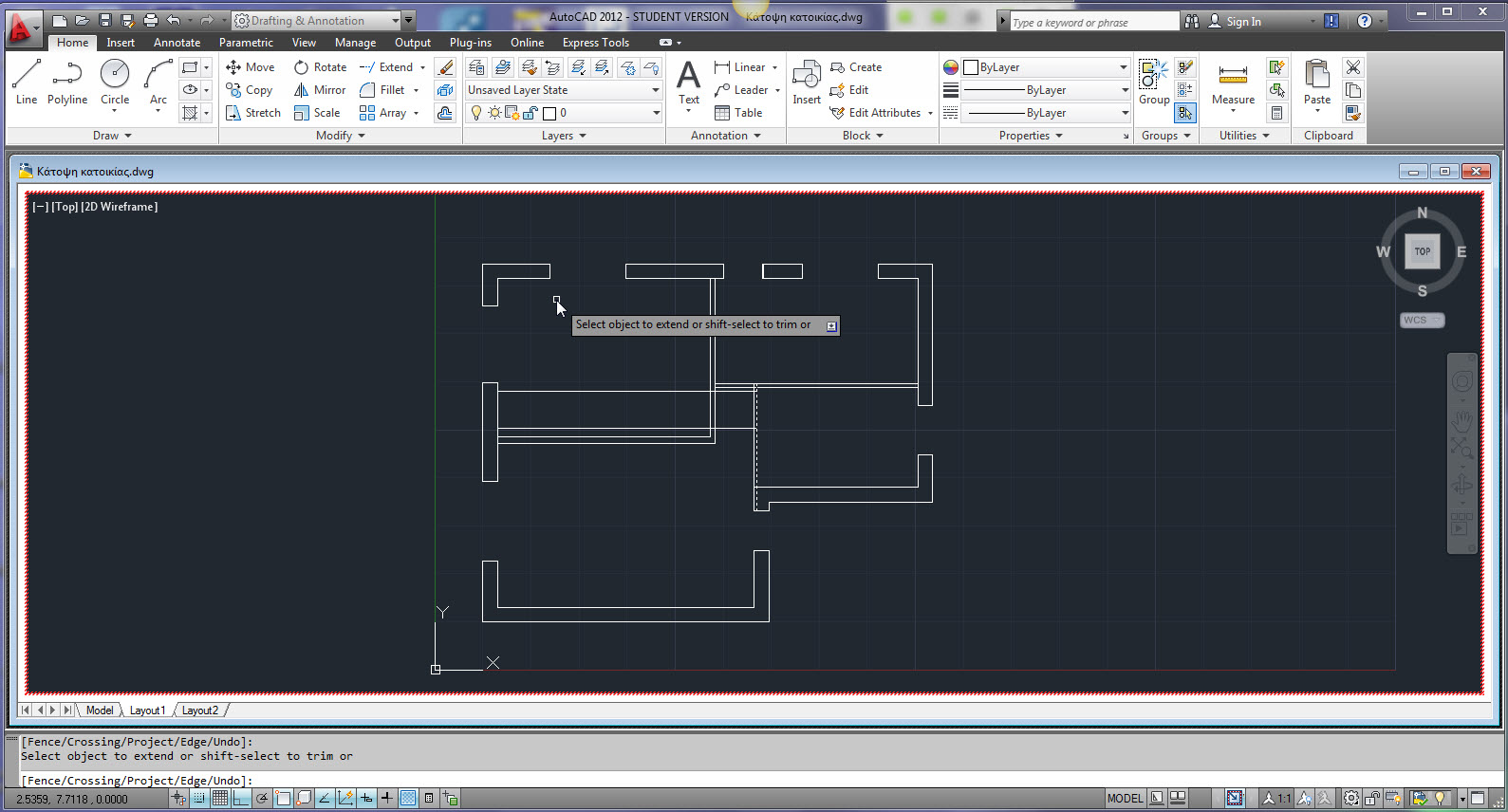Click the keyword search input field
The height and width of the screenshot is (812, 1508).
1094,22
